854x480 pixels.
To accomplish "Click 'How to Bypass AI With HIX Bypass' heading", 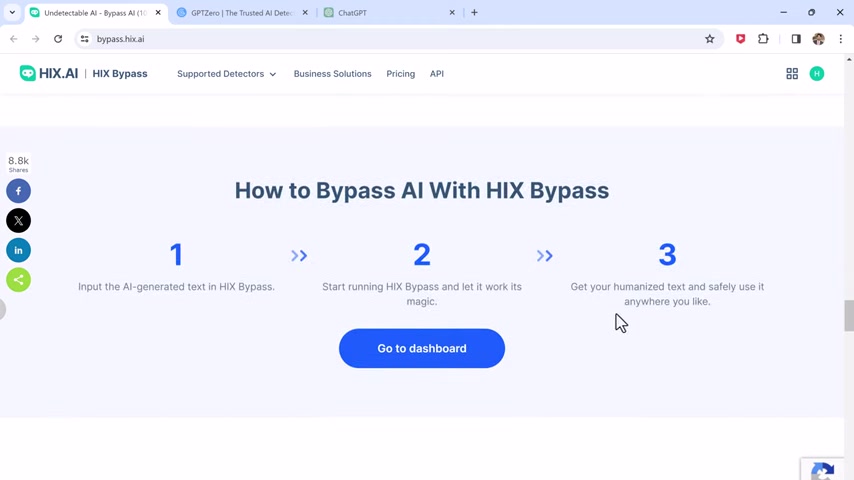I will (x=422, y=190).
